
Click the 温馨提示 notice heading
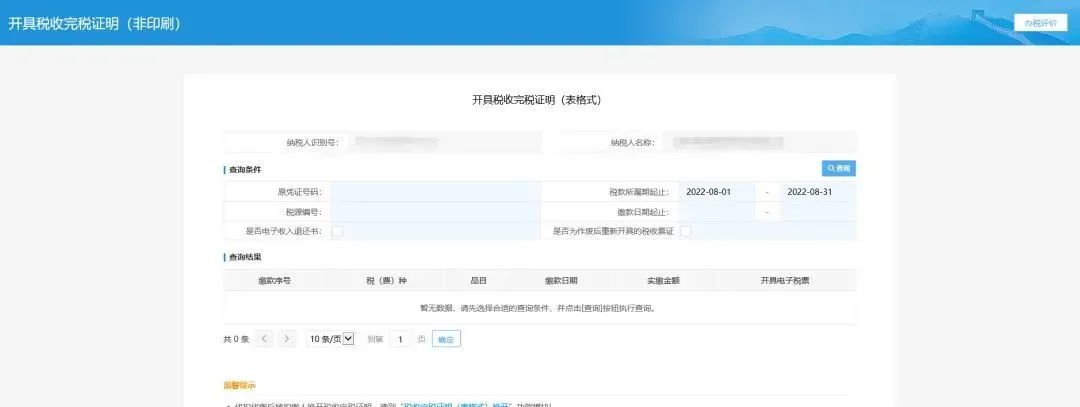point(240,385)
